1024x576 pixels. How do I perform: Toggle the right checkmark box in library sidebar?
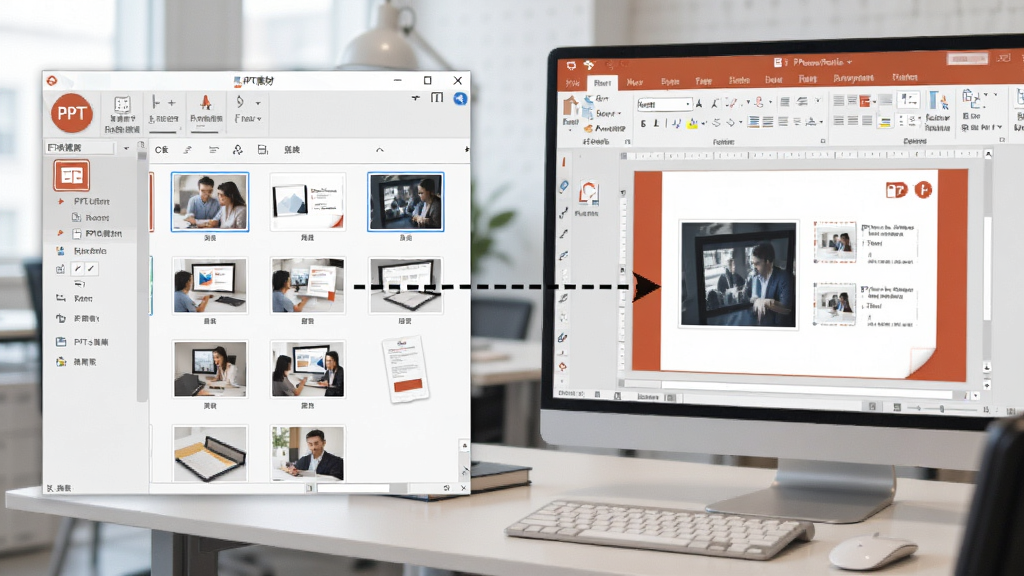(91, 268)
